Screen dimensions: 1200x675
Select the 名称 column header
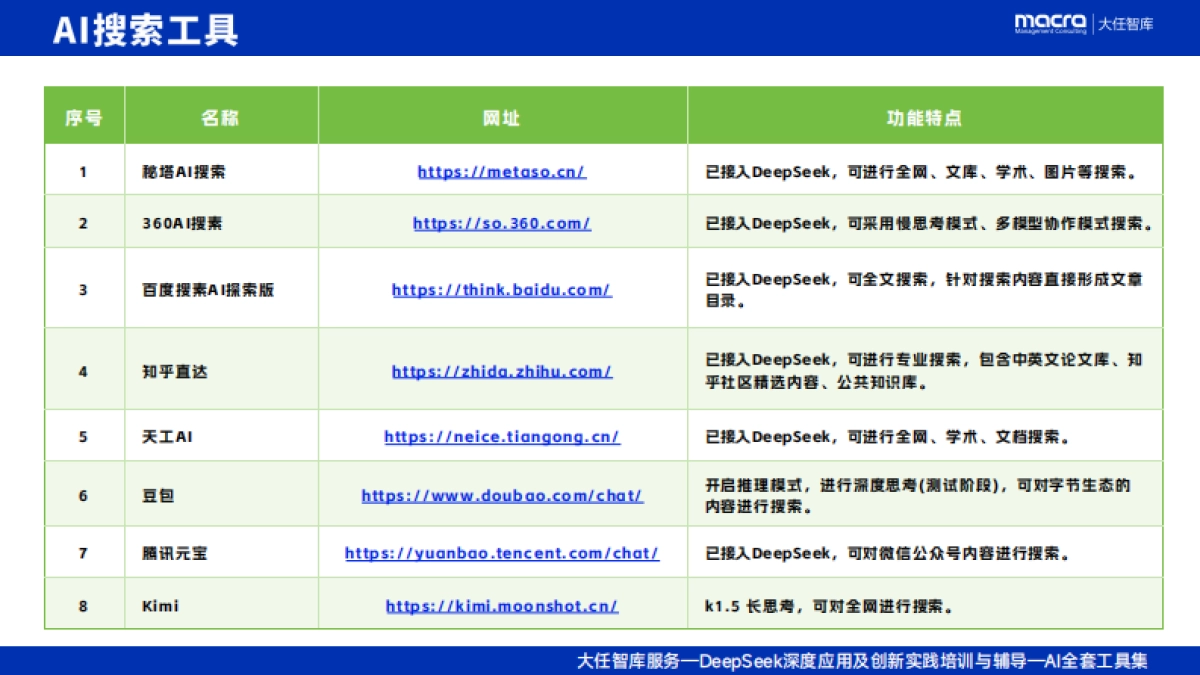tap(218, 115)
